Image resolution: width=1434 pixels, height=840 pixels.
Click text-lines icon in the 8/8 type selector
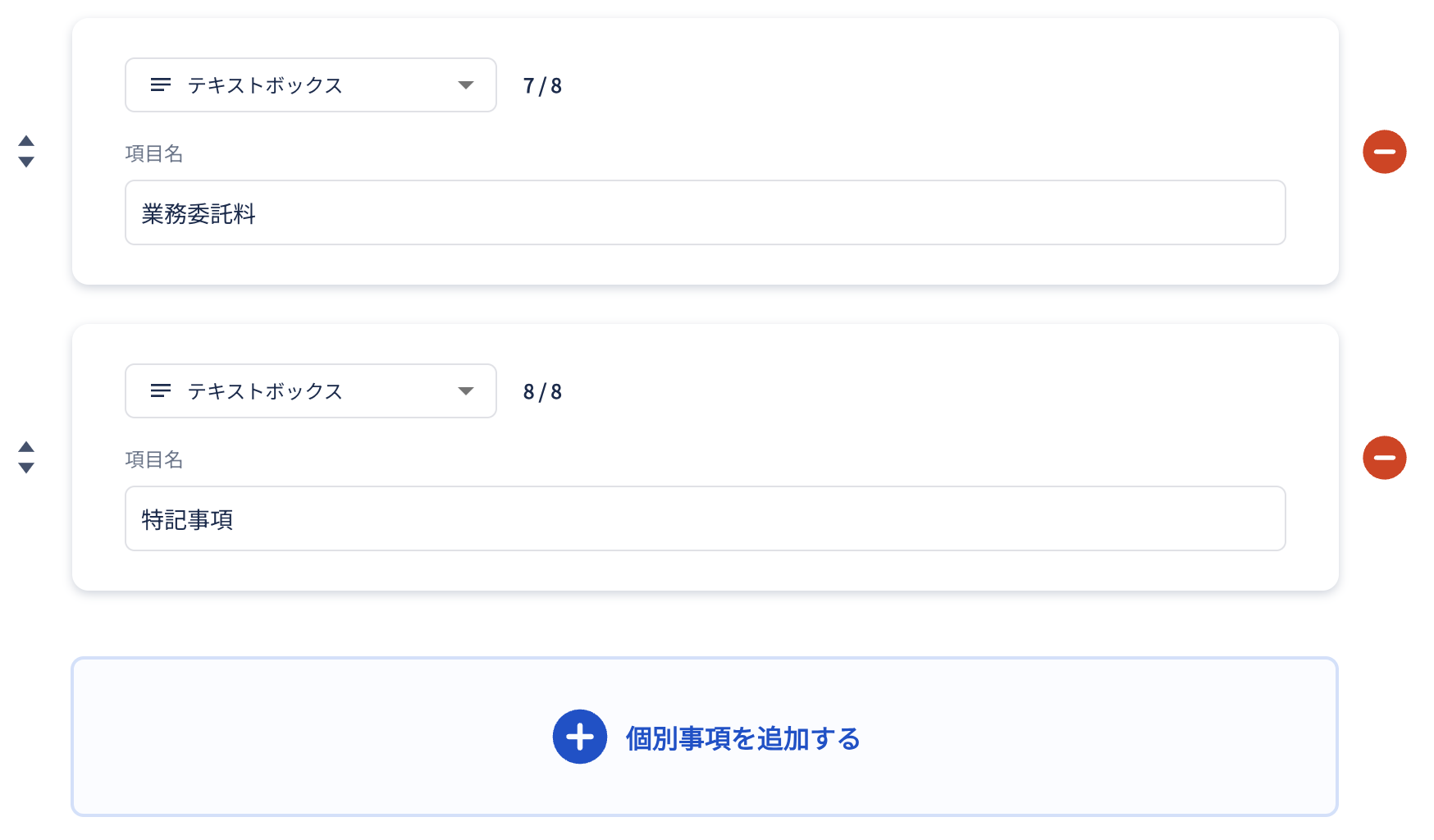[x=161, y=390]
